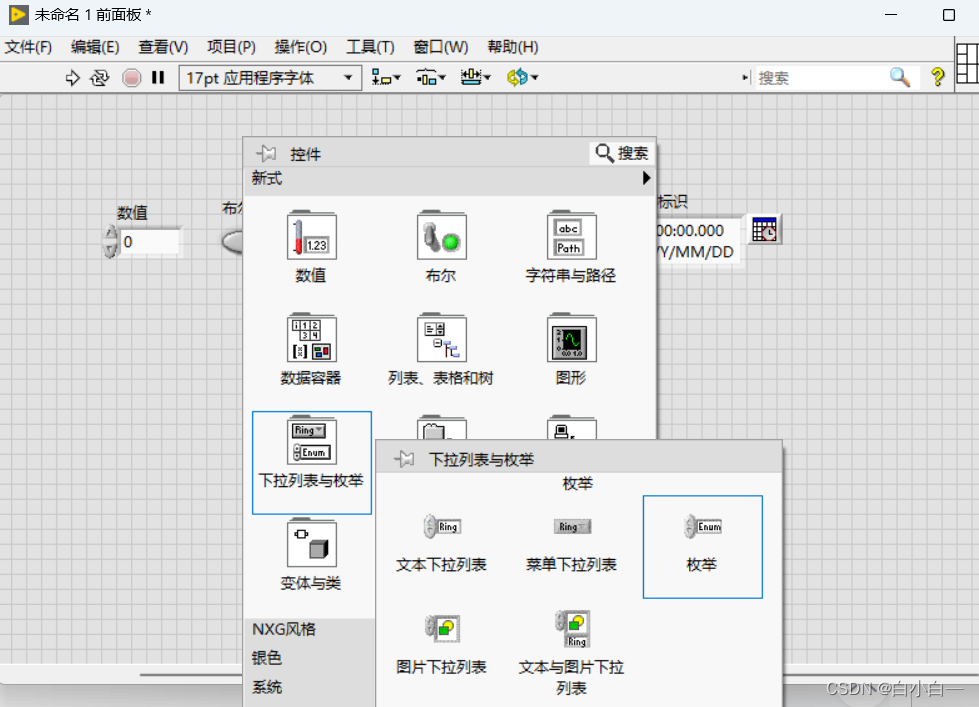Select the 文本与图片下拉列表 control
The height and width of the screenshot is (707, 979).
coord(571,653)
